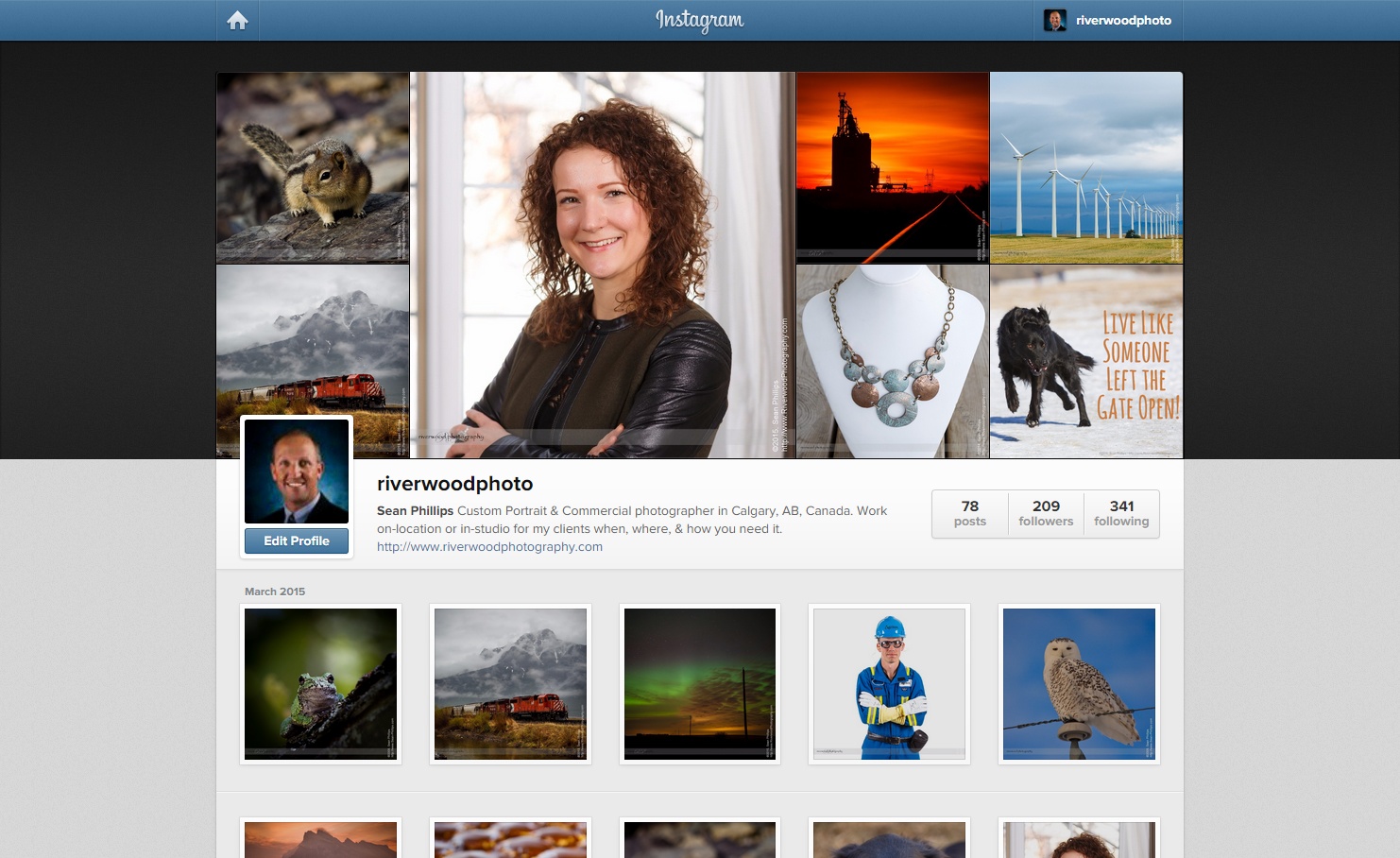Screen dimensions: 1400x858
Task: Click the wind turbines collage photo
Action: pyautogui.click(x=1086, y=167)
